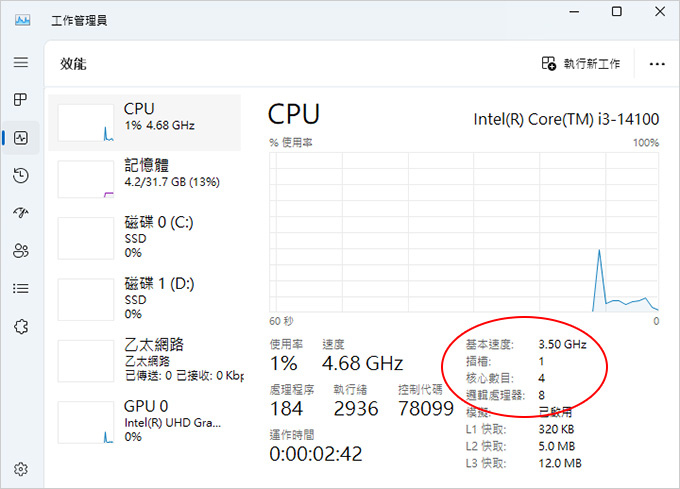Viewport: 680px width, 489px height.
Task: Click the L1 cache 320 KB value
Action: click(x=556, y=429)
